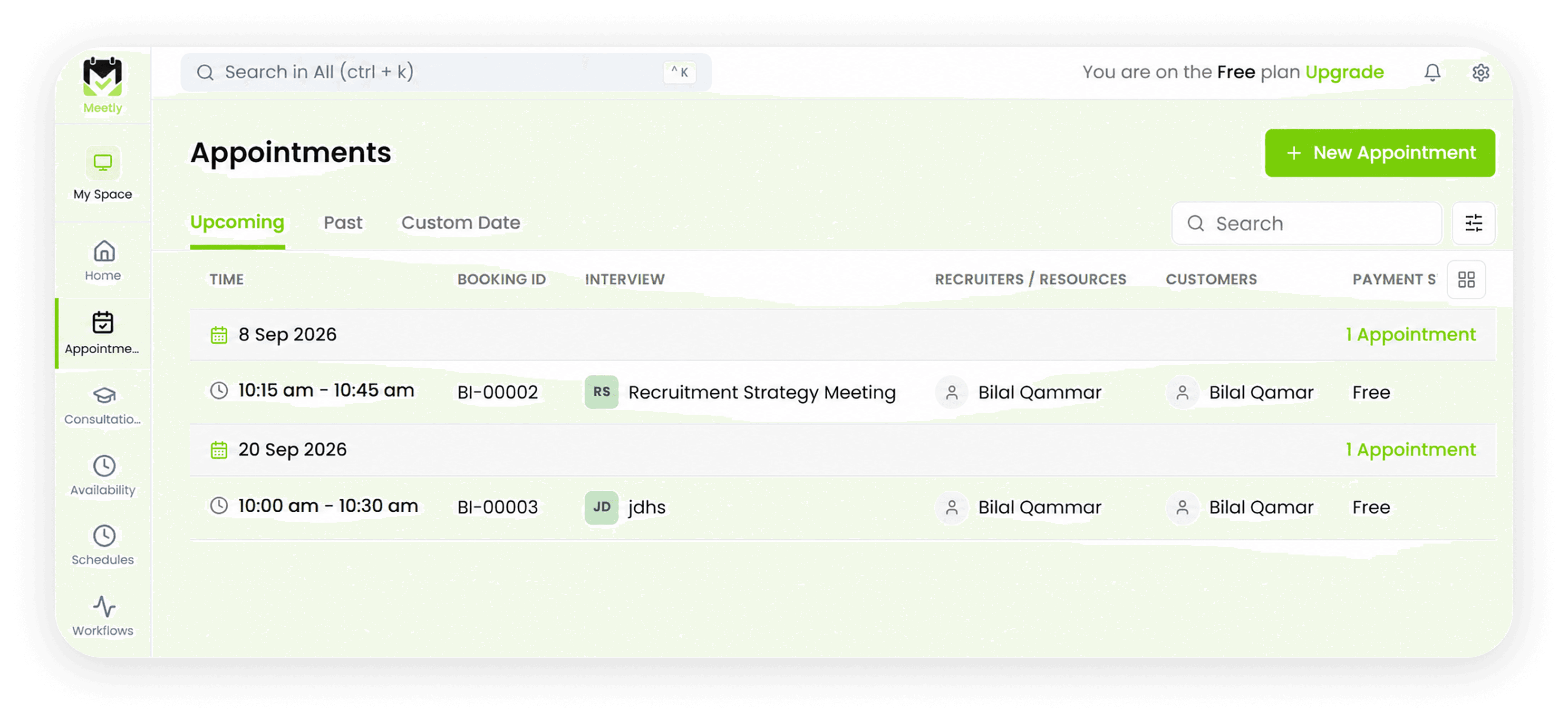Viewport: 1568px width, 720px height.
Task: Click recruiter avatar in BI-00002 row
Action: 952,392
